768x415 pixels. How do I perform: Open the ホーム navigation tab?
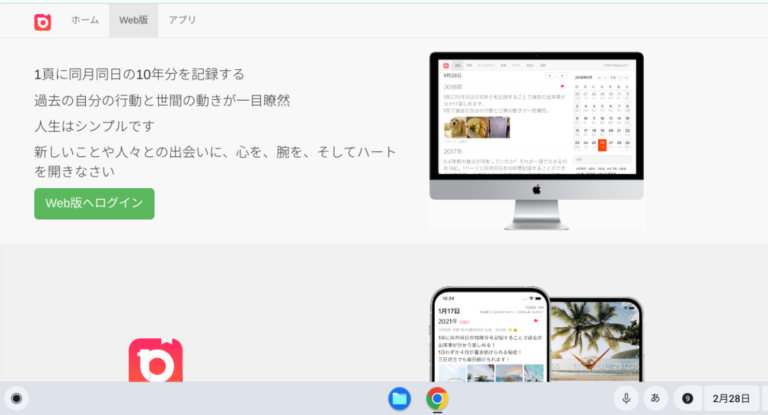pos(85,20)
